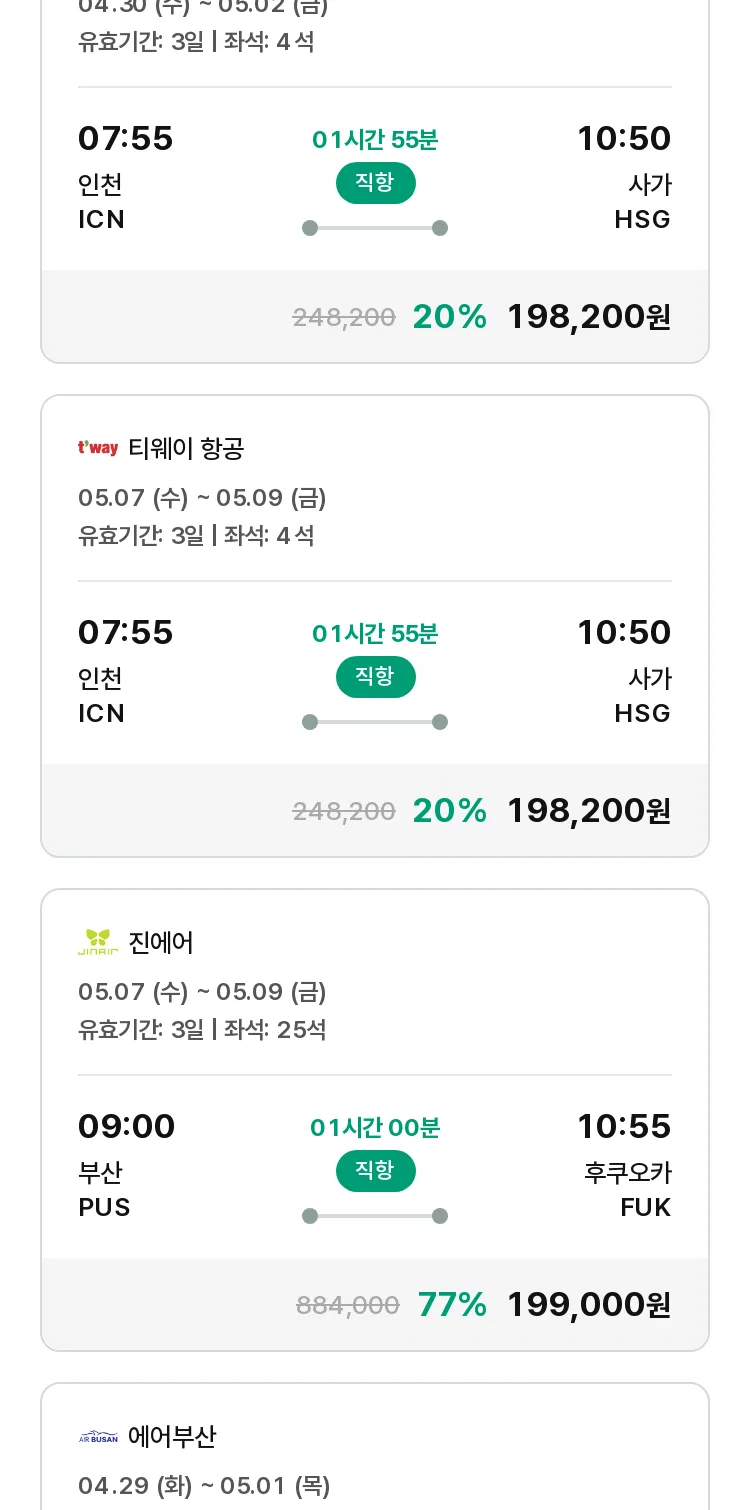Screen dimensions: 750x1510
Task: Tap the FUK airport code
Action: tap(645, 1207)
